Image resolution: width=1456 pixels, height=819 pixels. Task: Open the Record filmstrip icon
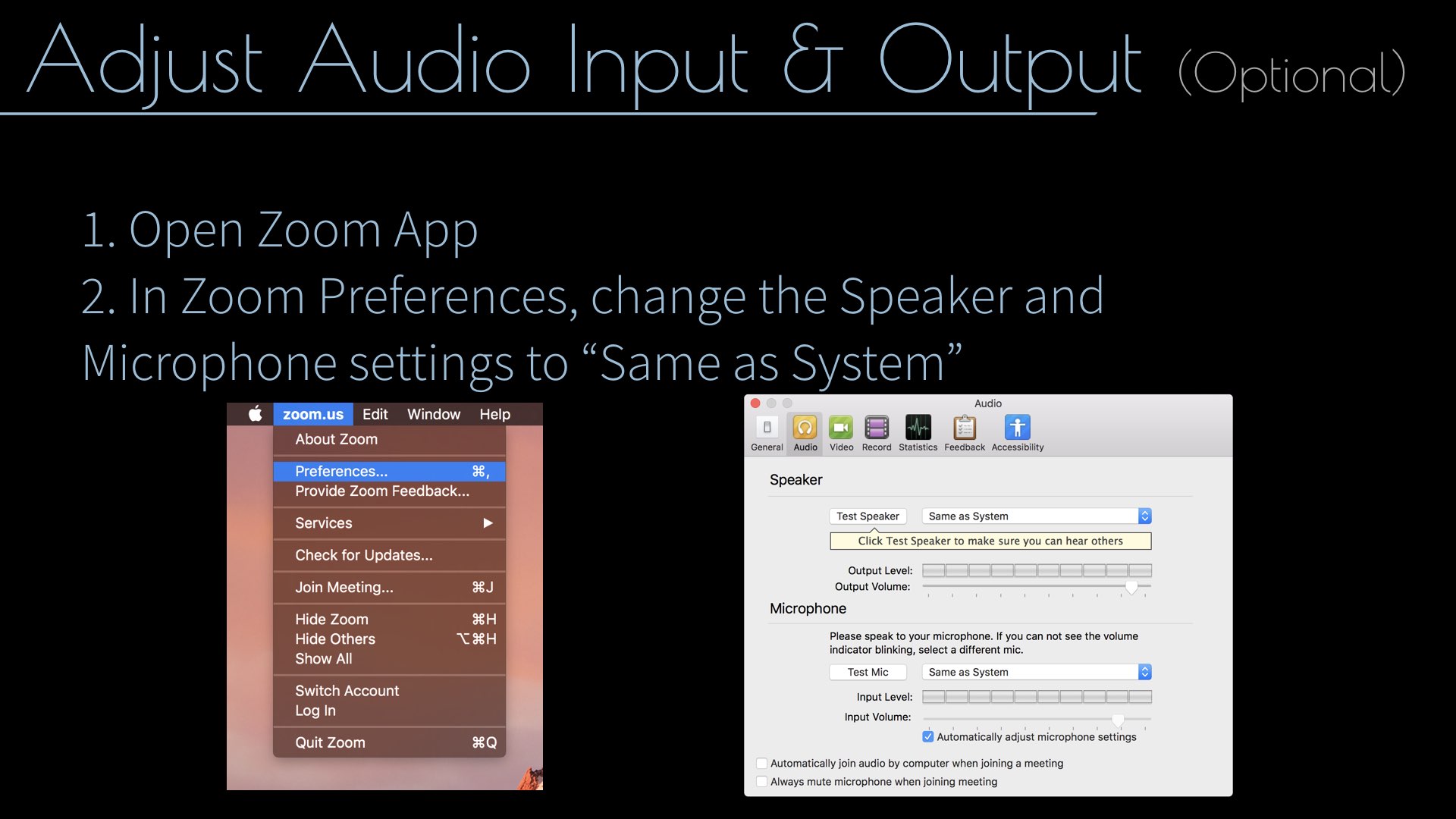click(x=877, y=428)
